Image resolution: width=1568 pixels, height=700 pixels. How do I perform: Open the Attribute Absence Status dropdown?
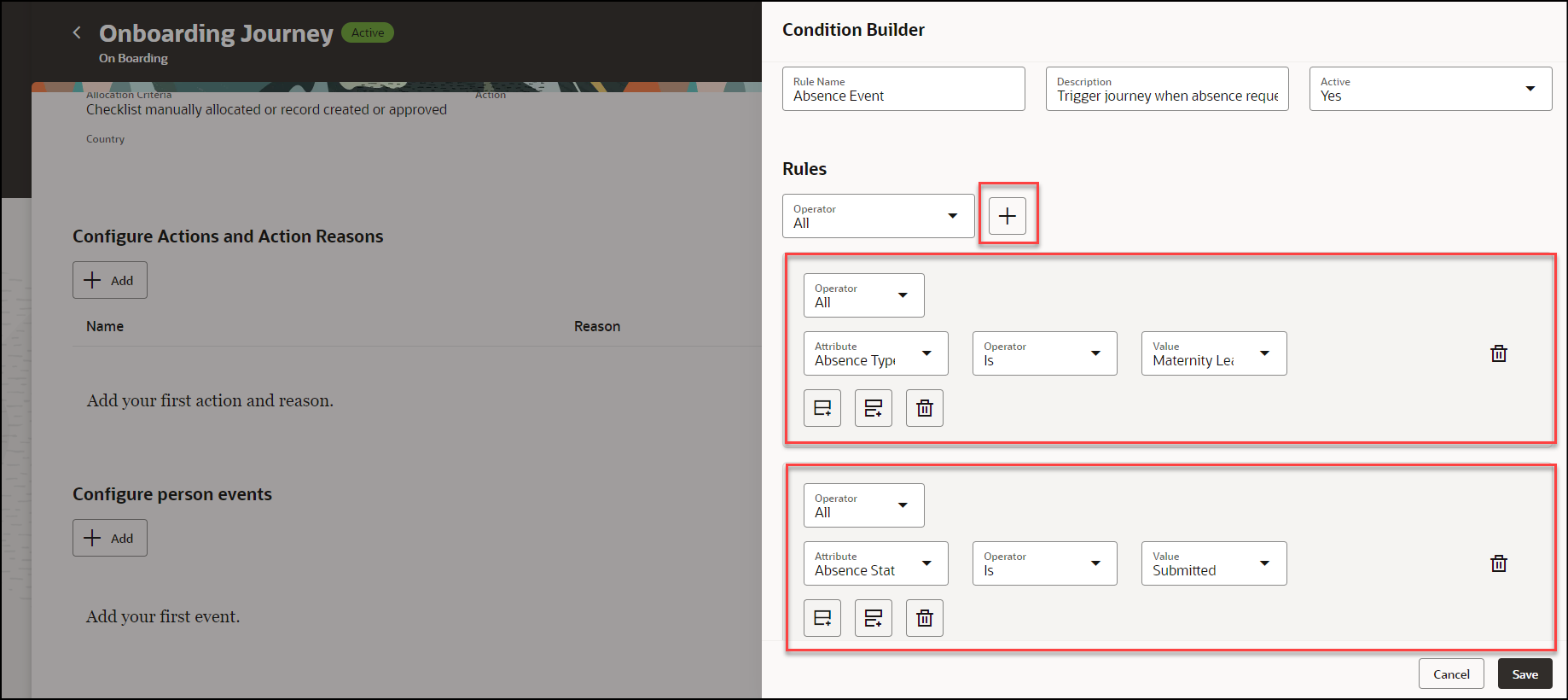[875, 563]
